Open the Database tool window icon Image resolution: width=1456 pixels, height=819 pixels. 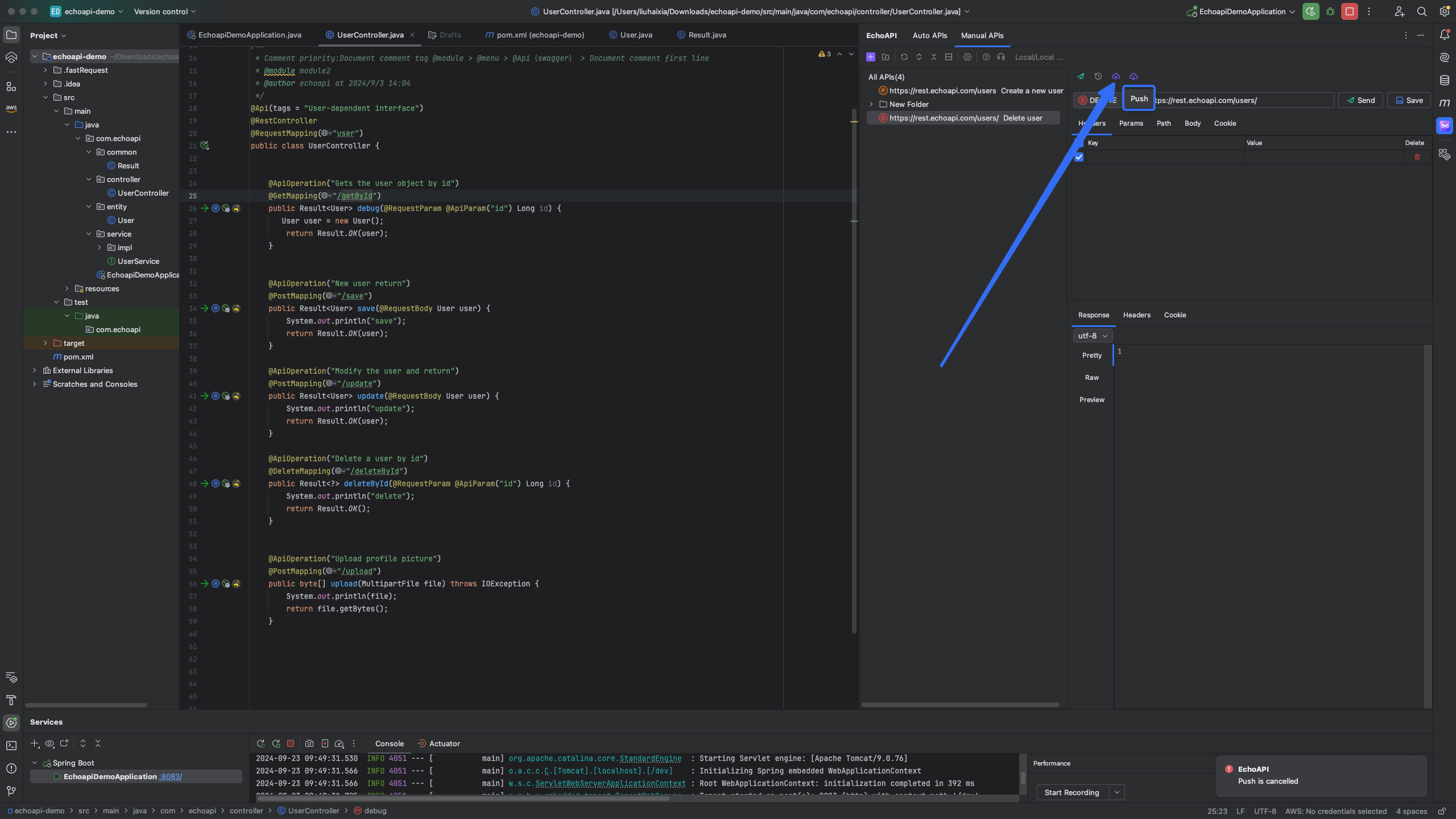(1444, 80)
